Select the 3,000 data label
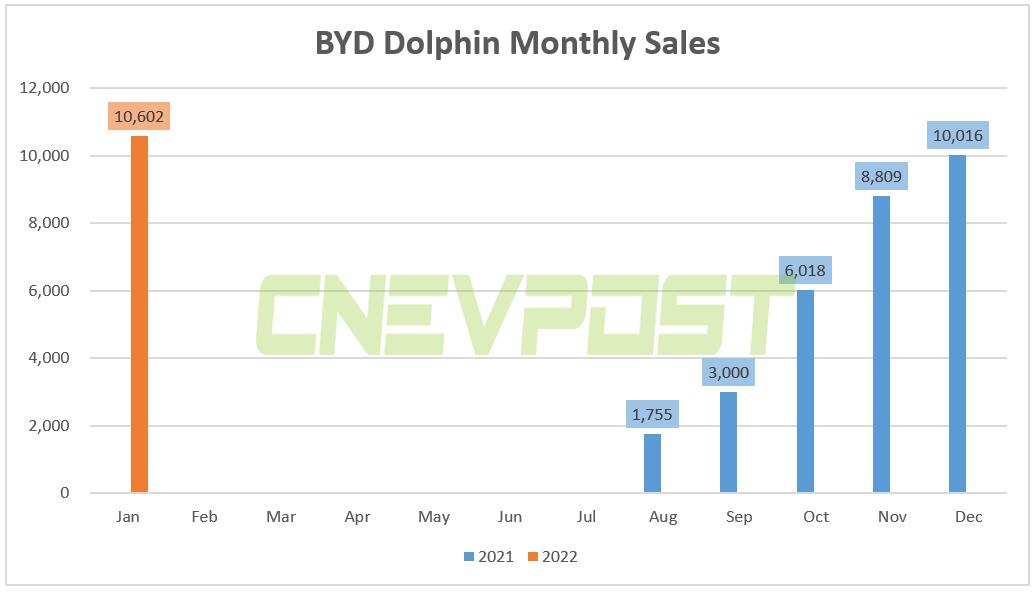Screen dimensions: 1035x596 [728, 372]
